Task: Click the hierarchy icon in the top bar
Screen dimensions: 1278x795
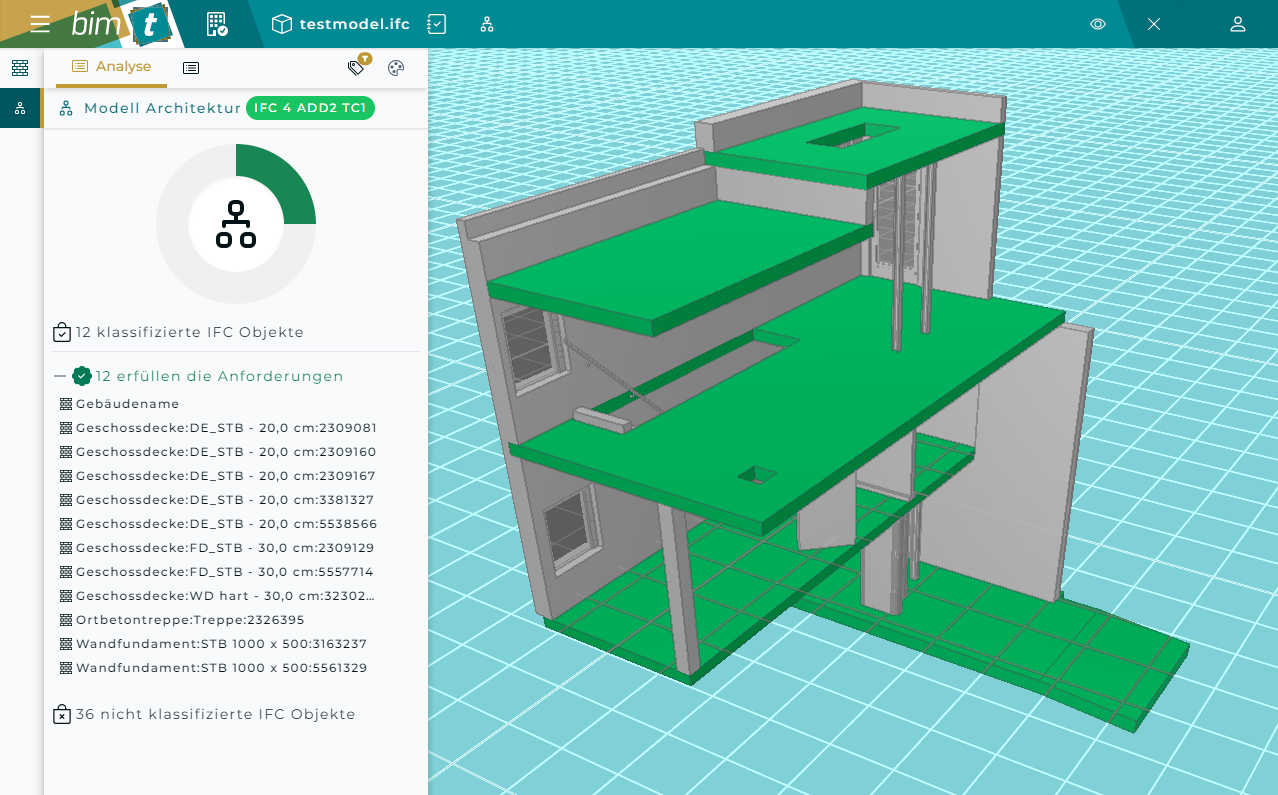Action: tap(487, 24)
